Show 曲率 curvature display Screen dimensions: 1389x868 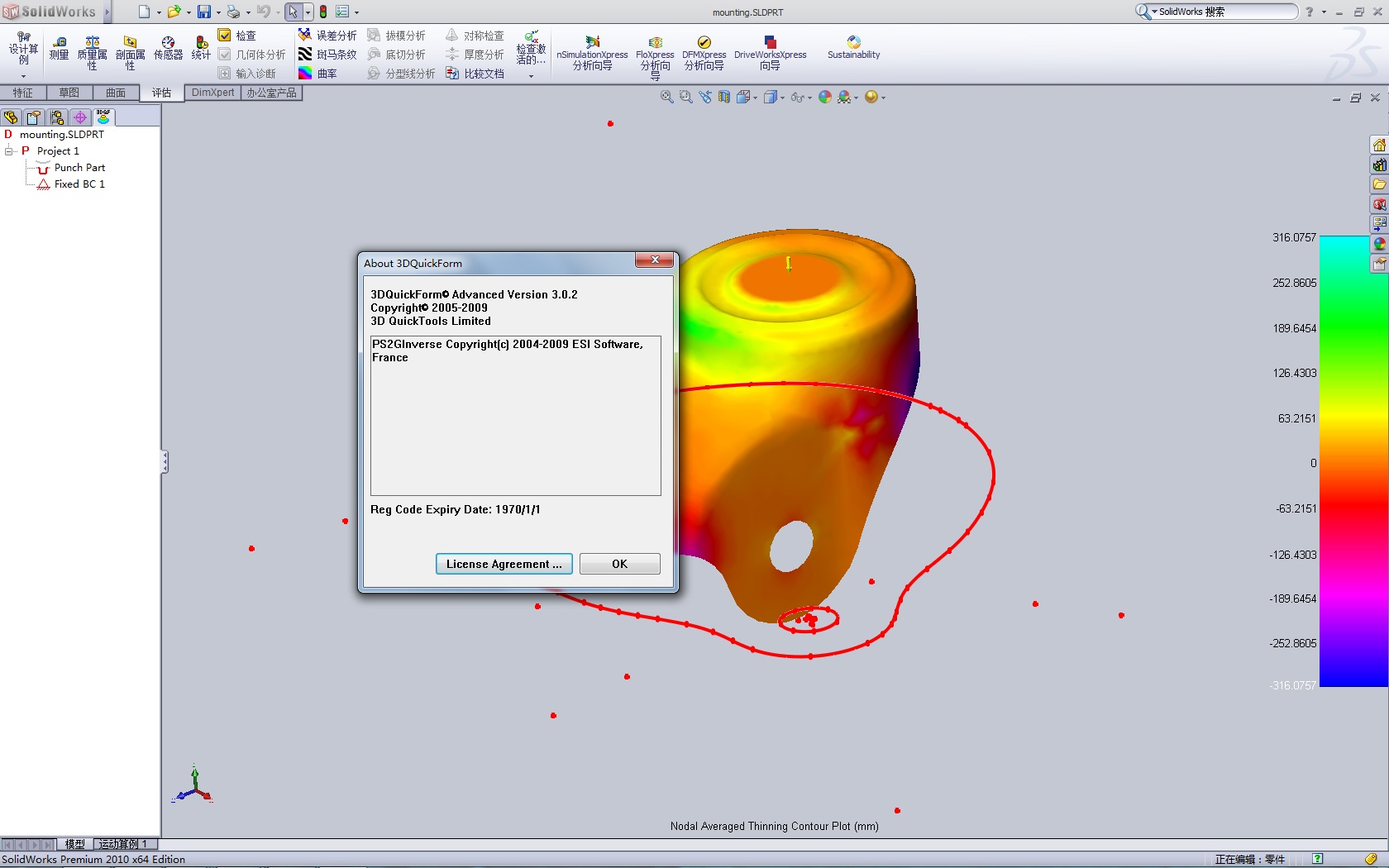pos(317,74)
